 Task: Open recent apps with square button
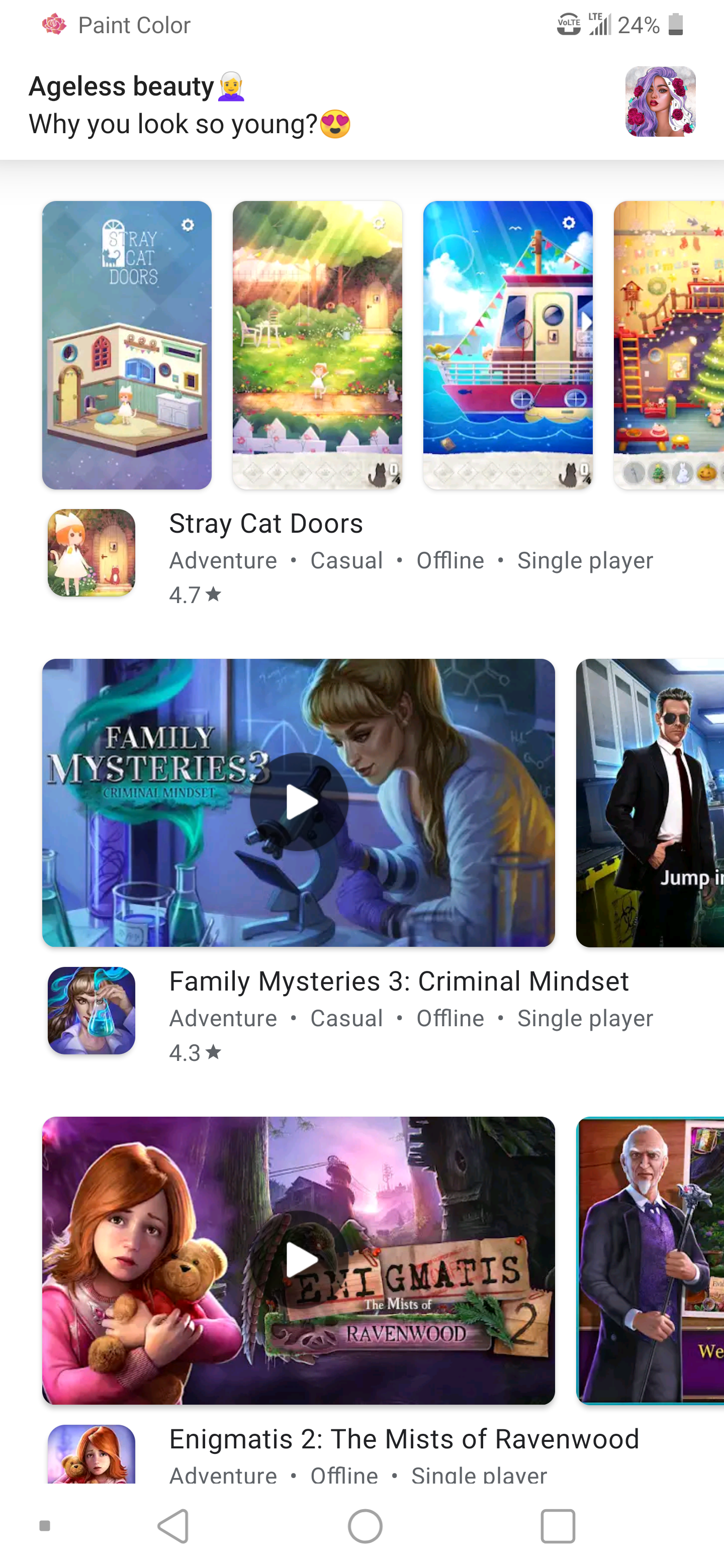click(x=558, y=1526)
